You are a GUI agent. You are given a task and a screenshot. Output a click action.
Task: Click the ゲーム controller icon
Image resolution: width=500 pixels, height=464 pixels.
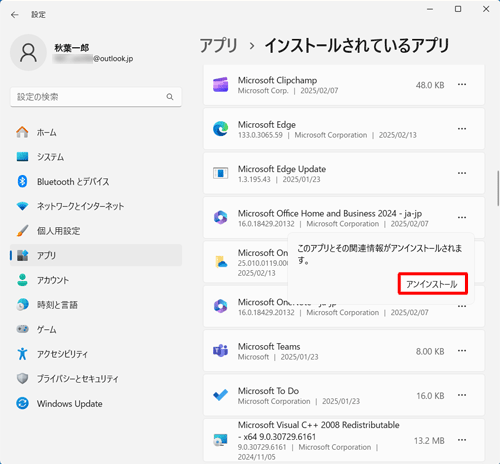click(22, 329)
